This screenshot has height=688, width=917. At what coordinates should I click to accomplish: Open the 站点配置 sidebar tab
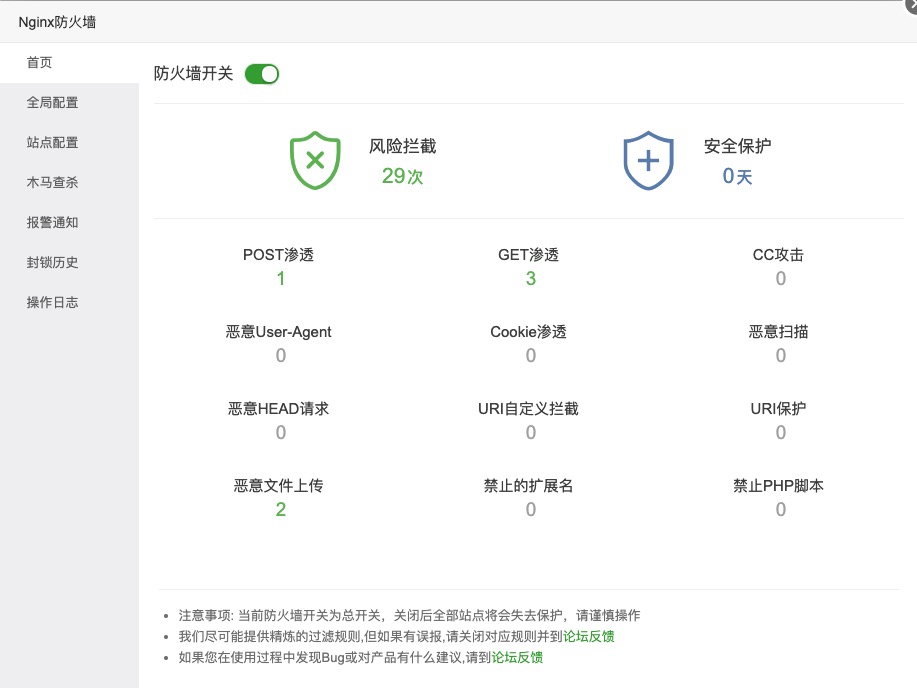tap(70, 142)
